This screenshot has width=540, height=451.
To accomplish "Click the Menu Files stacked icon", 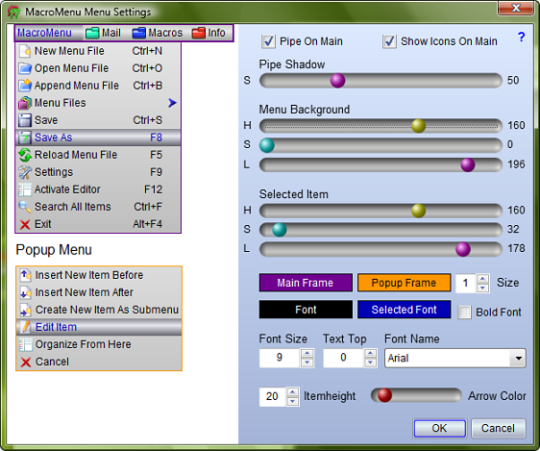I will [x=25, y=103].
